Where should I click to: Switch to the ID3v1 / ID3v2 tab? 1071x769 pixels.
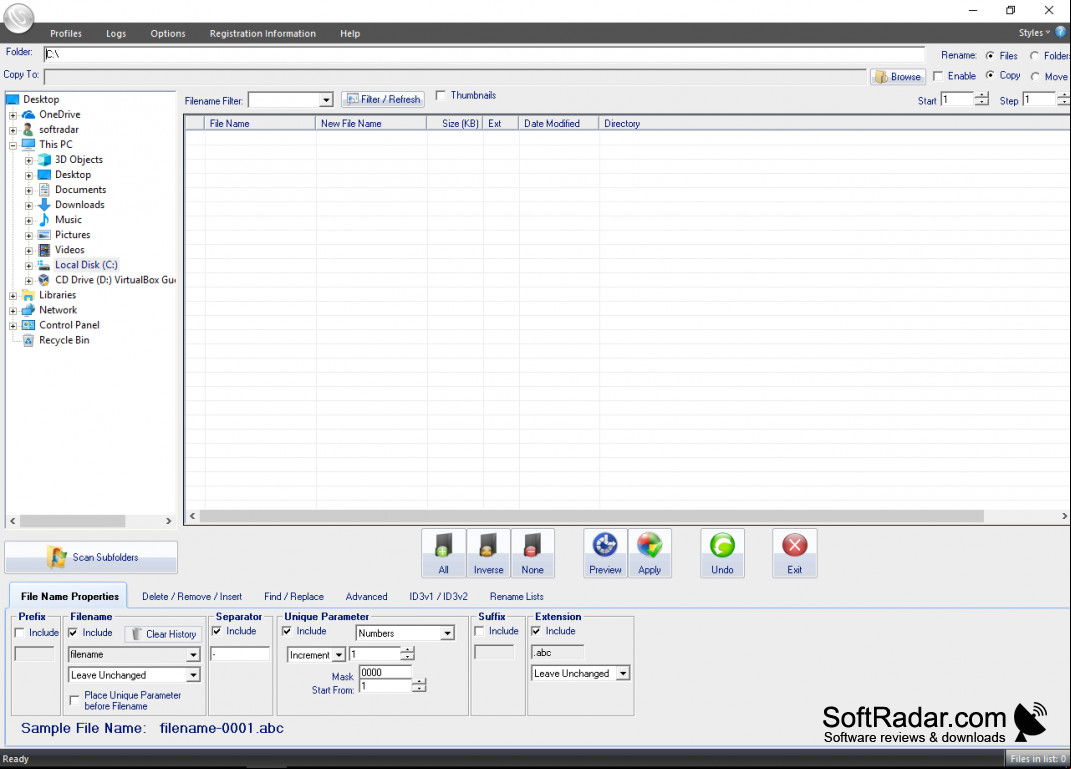(439, 596)
